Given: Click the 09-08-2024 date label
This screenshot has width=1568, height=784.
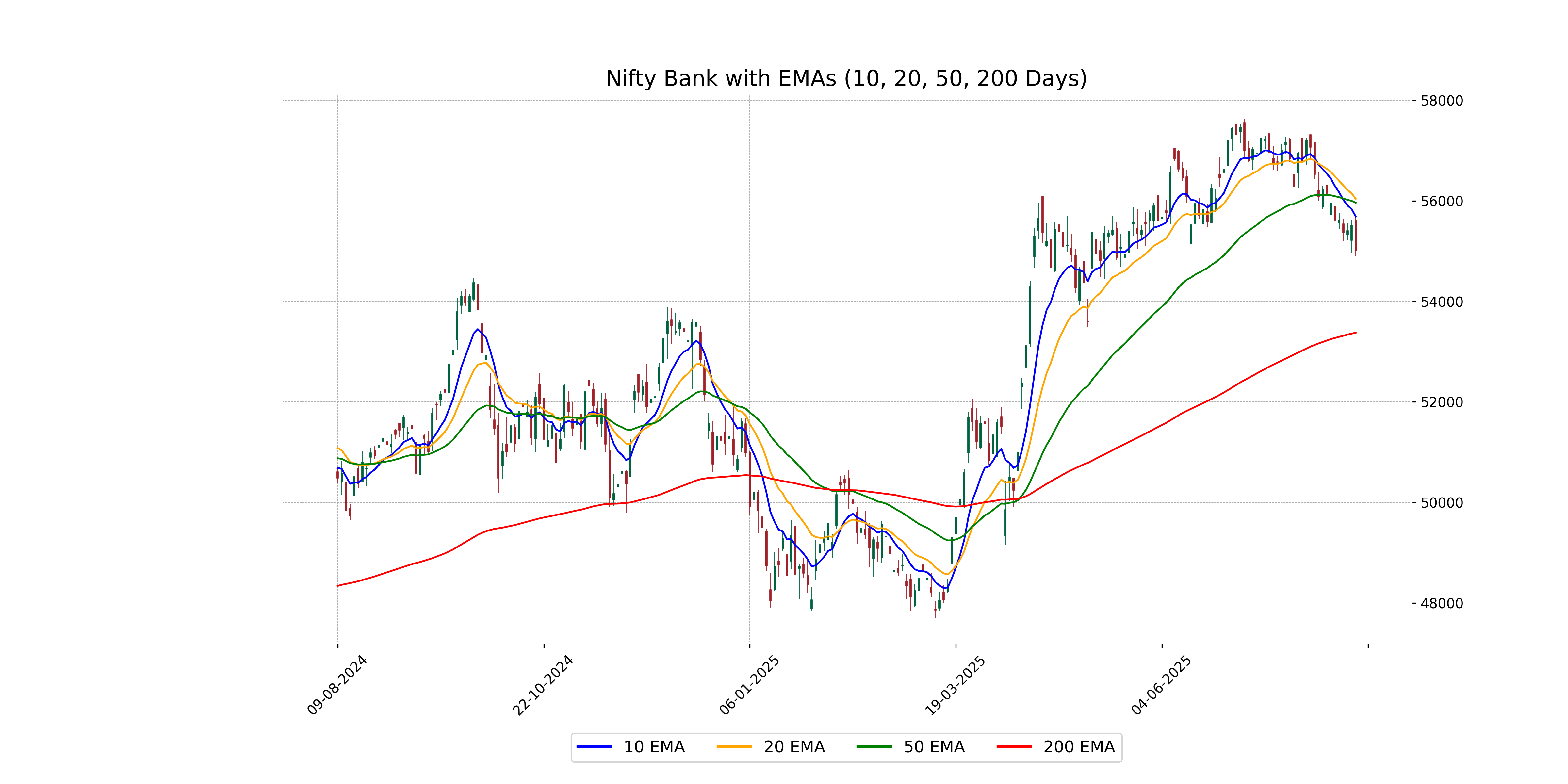Looking at the screenshot, I should point(337,685).
